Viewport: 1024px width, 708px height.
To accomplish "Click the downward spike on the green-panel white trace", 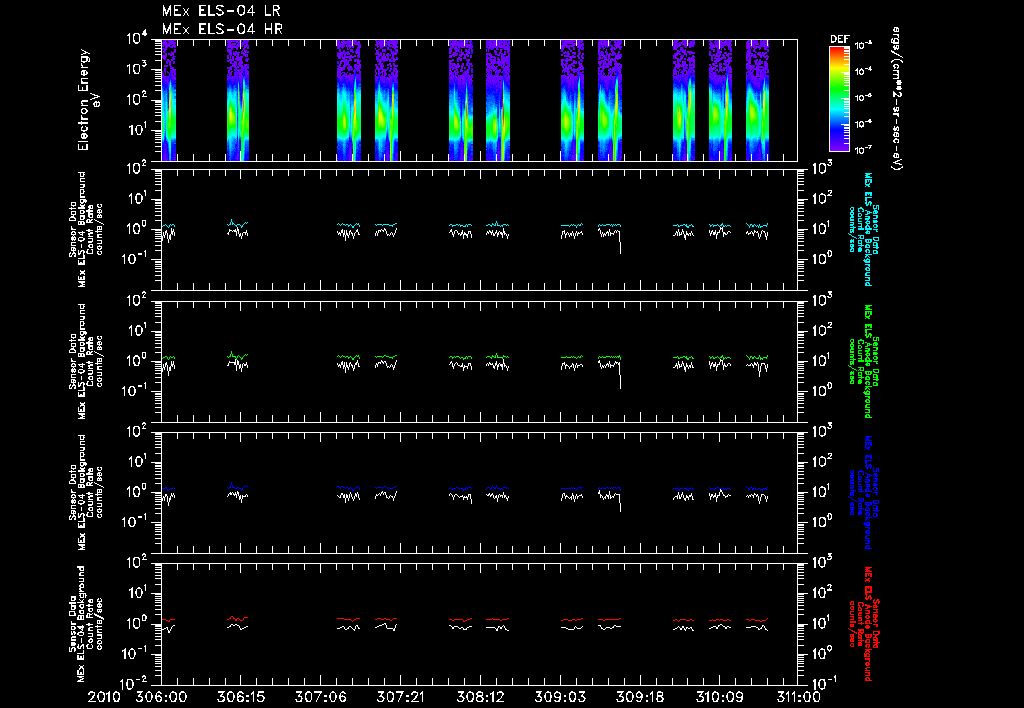I will (x=620, y=374).
